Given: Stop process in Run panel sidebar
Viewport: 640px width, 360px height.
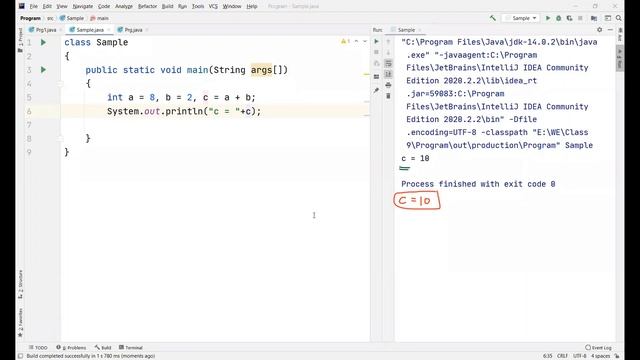Looking at the screenshot, I should click(376, 52).
